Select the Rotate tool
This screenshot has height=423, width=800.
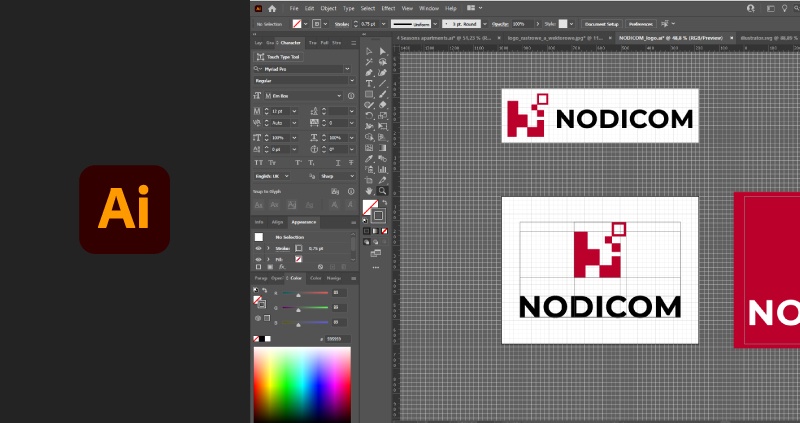click(369, 116)
